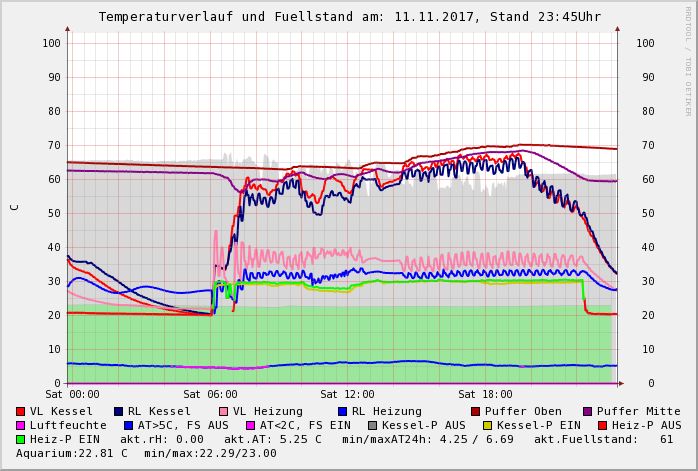Click the Sat 12:00 time axis label
698x471 pixels.
pyautogui.click(x=347, y=395)
